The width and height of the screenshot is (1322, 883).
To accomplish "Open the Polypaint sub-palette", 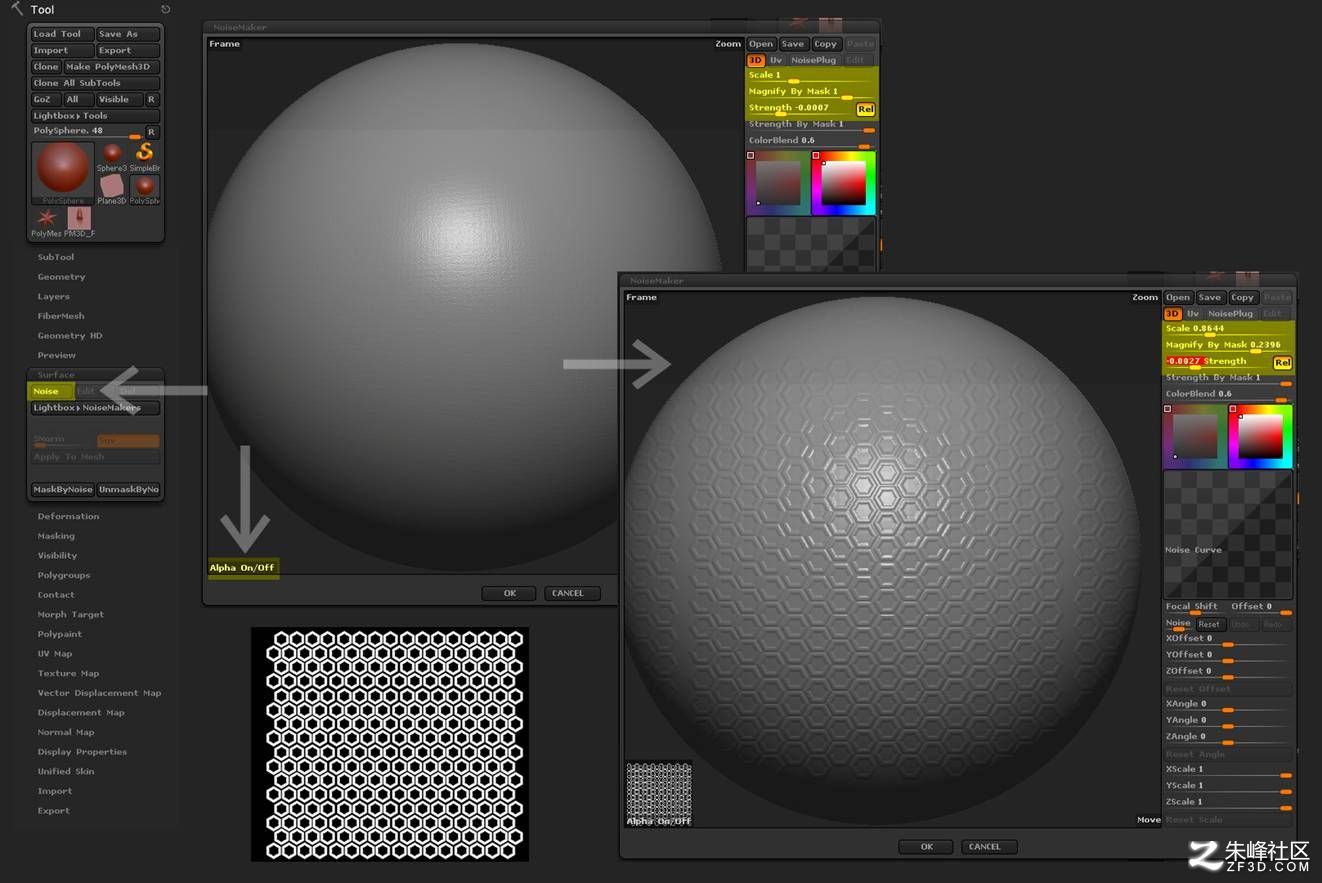I will (60, 634).
